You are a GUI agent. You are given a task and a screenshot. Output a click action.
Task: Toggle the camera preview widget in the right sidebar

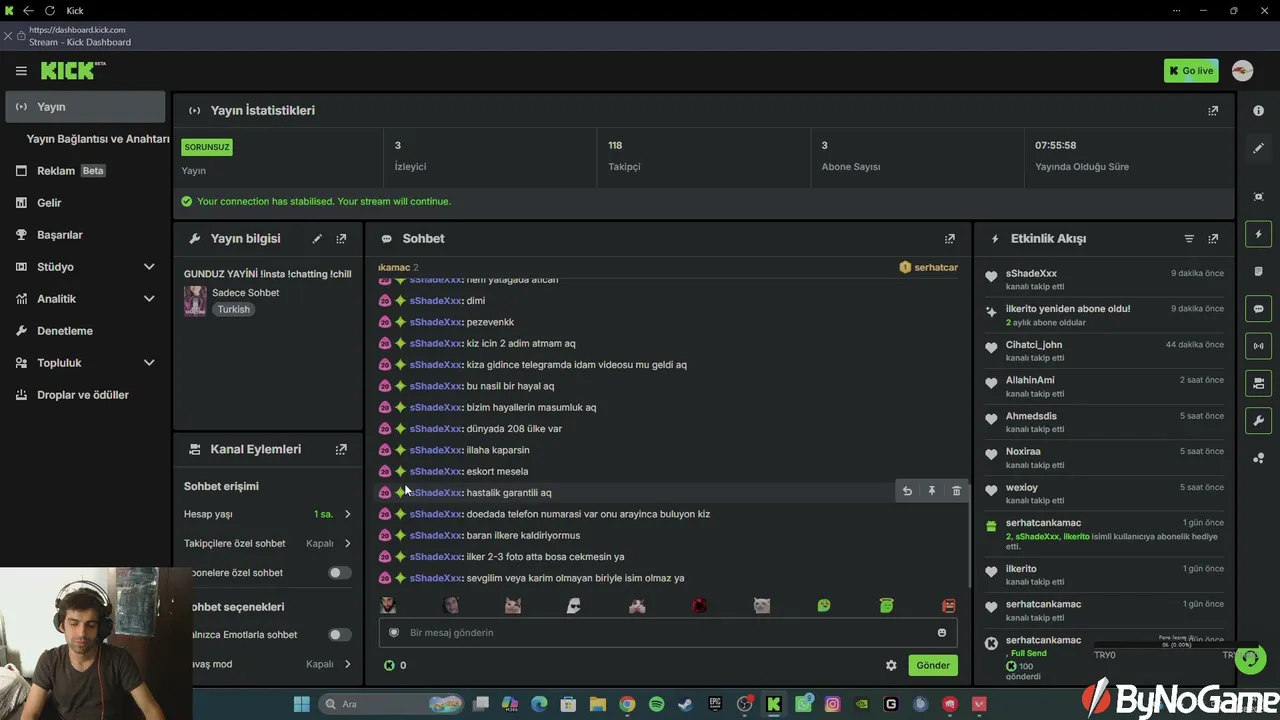click(1259, 383)
